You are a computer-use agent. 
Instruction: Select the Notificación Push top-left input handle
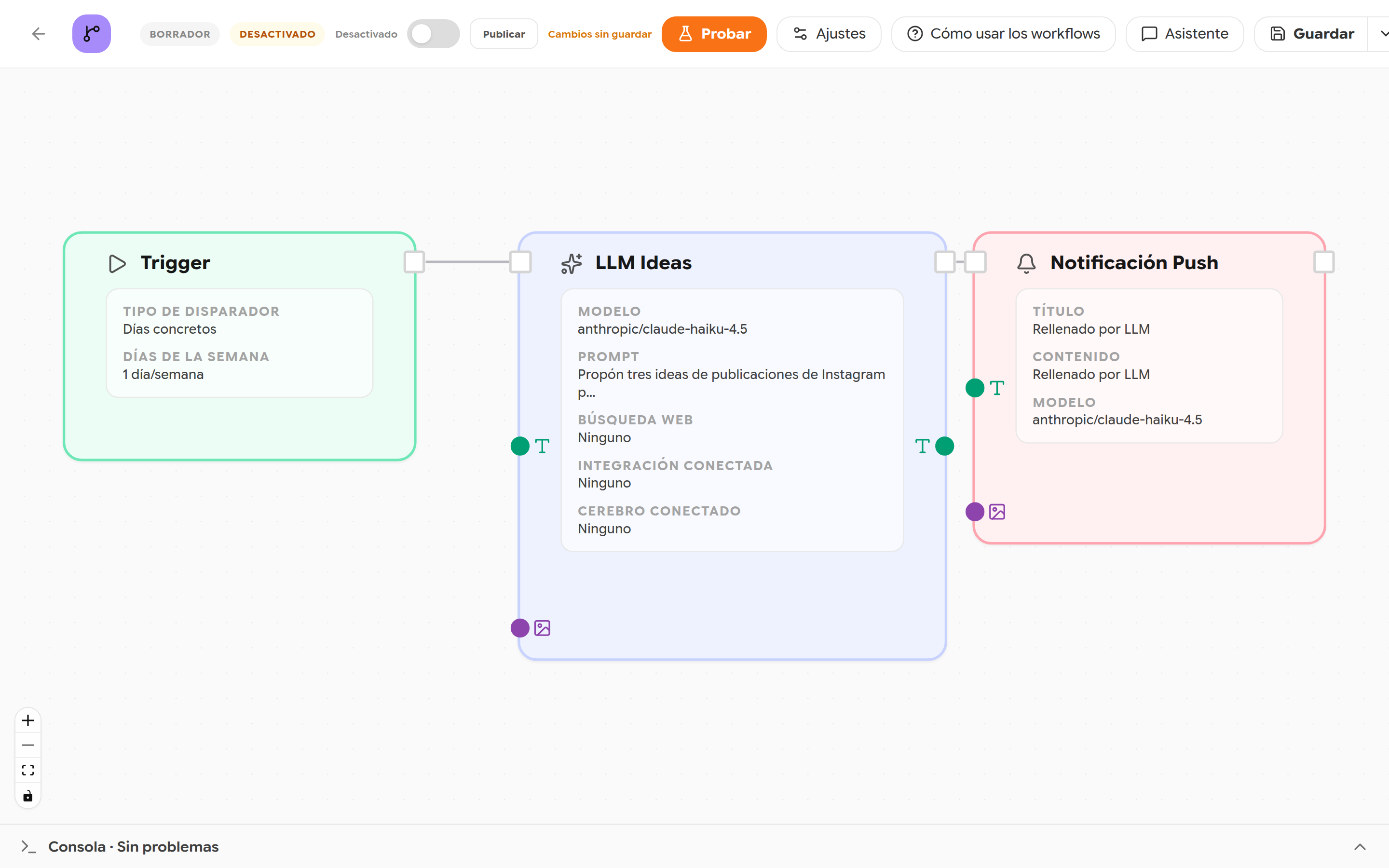click(975, 262)
